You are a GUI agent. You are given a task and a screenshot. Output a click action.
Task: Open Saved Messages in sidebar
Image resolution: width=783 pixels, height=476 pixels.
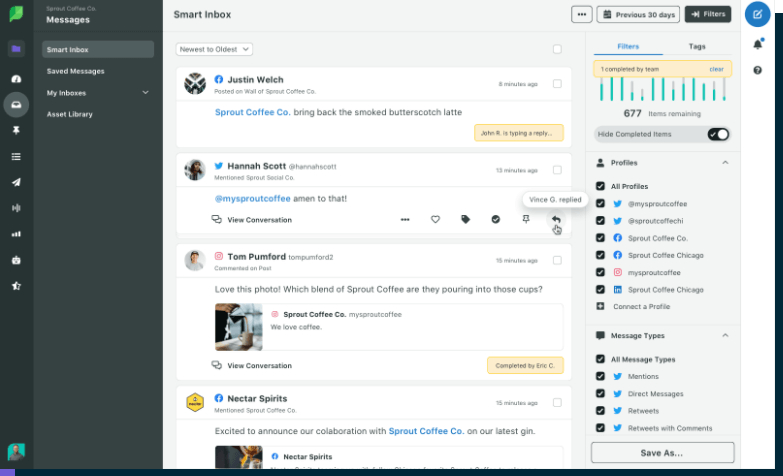[75, 71]
